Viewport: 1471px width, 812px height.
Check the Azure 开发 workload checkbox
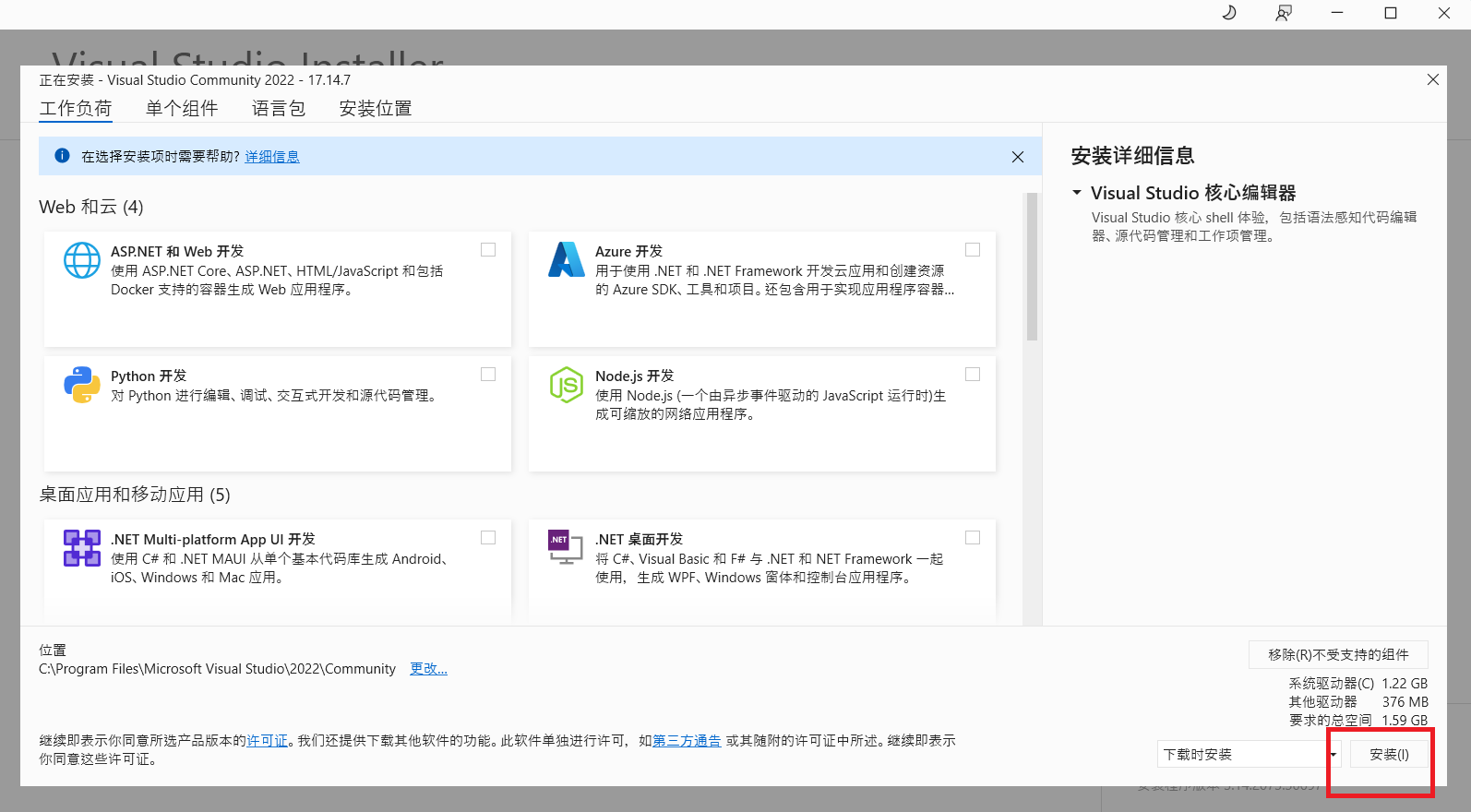[973, 250]
